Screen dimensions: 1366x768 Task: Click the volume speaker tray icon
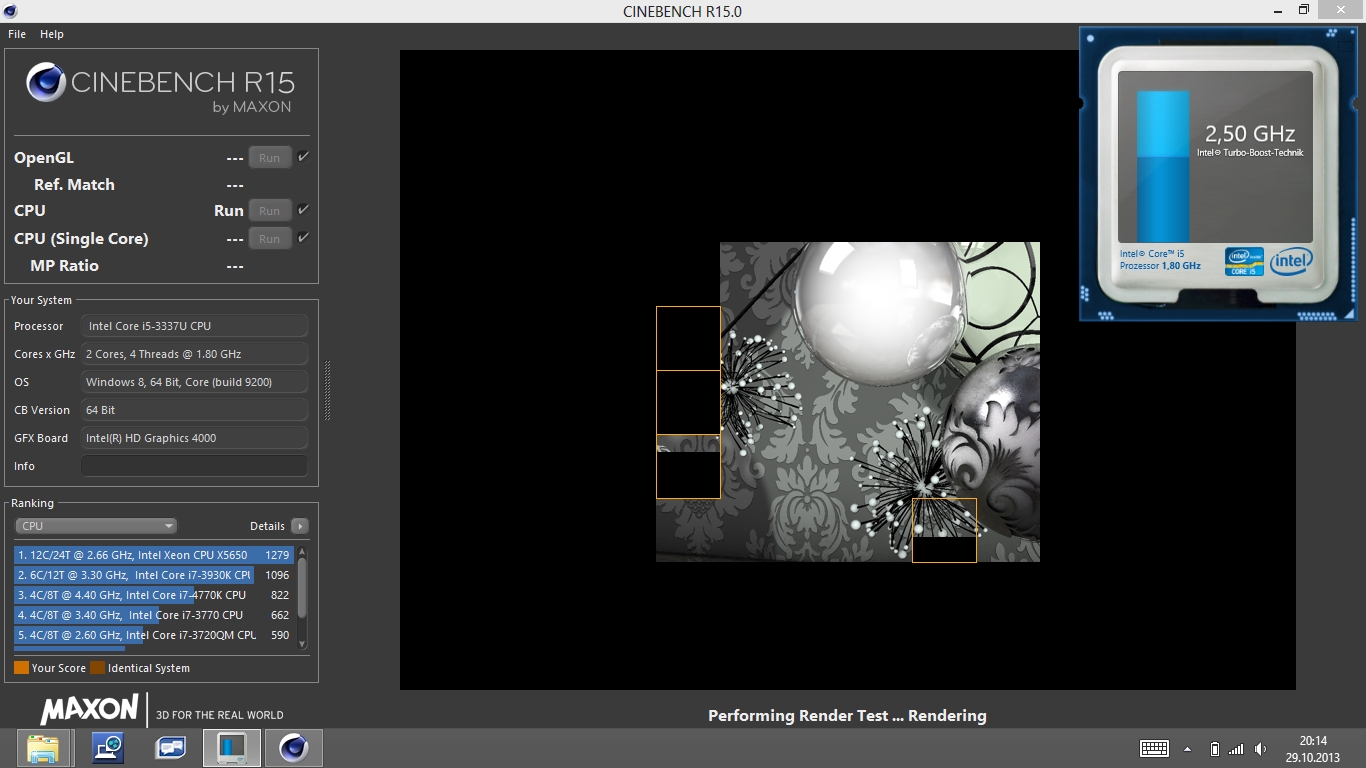[1260, 749]
